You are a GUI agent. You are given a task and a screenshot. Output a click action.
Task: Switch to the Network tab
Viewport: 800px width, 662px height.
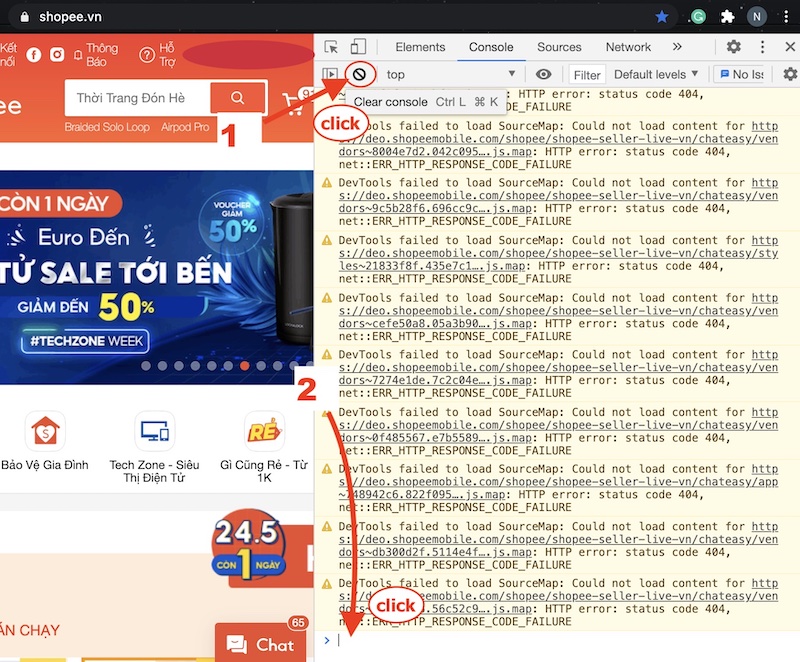[628, 47]
